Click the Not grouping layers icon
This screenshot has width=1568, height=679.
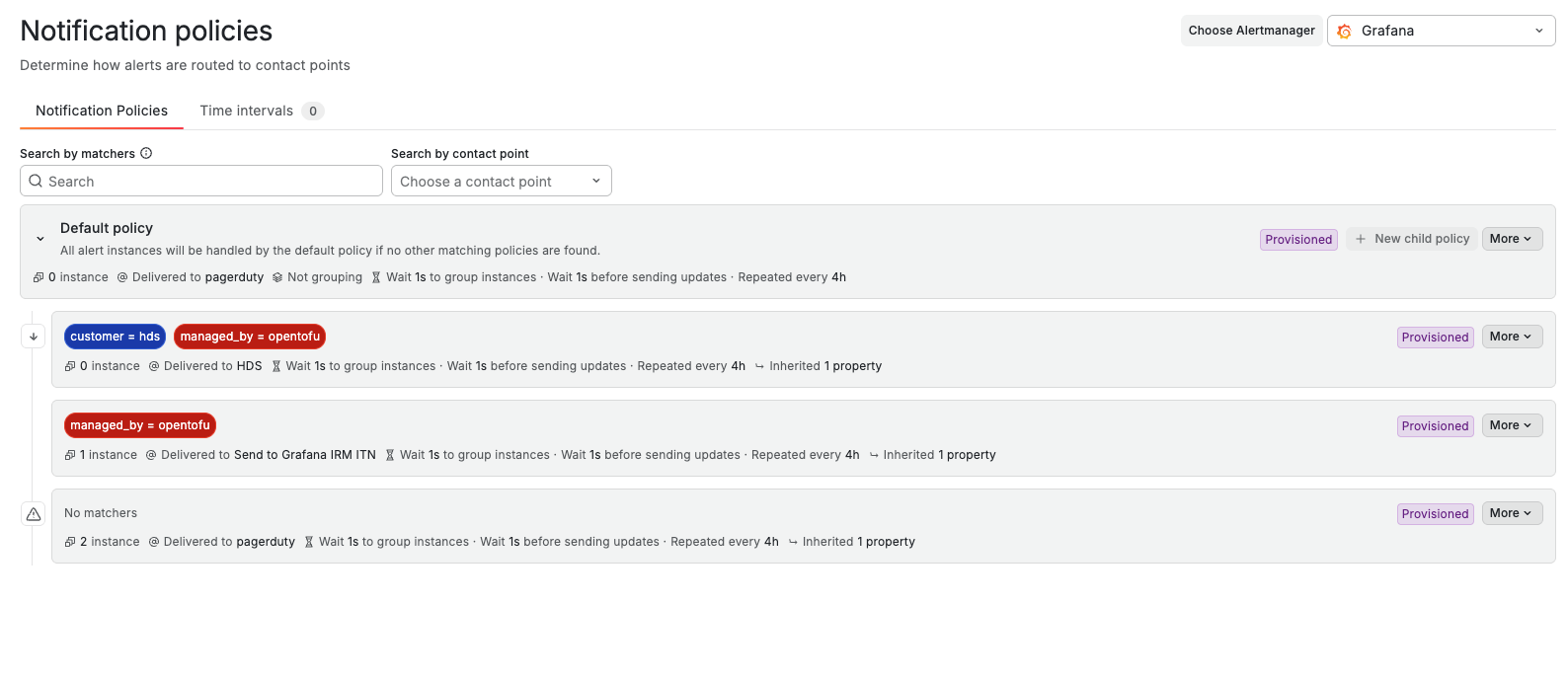pos(277,277)
